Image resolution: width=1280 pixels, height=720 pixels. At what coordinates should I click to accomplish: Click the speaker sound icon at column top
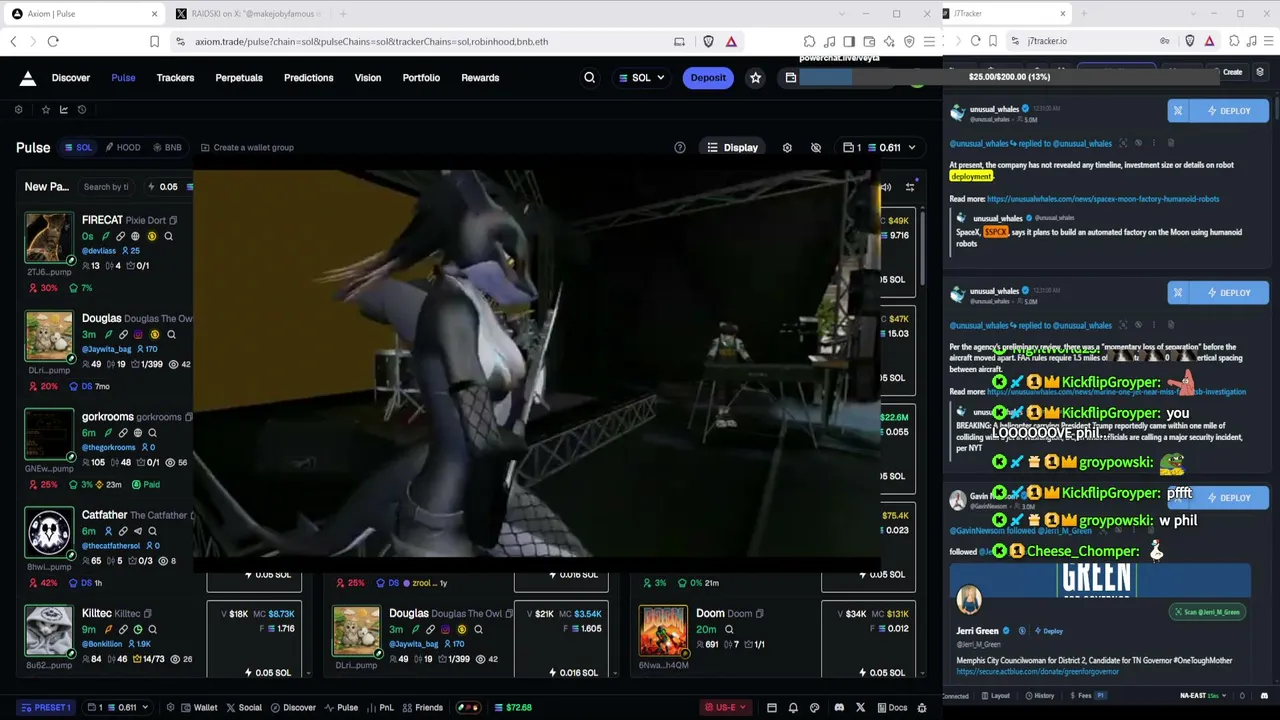pos(886,187)
